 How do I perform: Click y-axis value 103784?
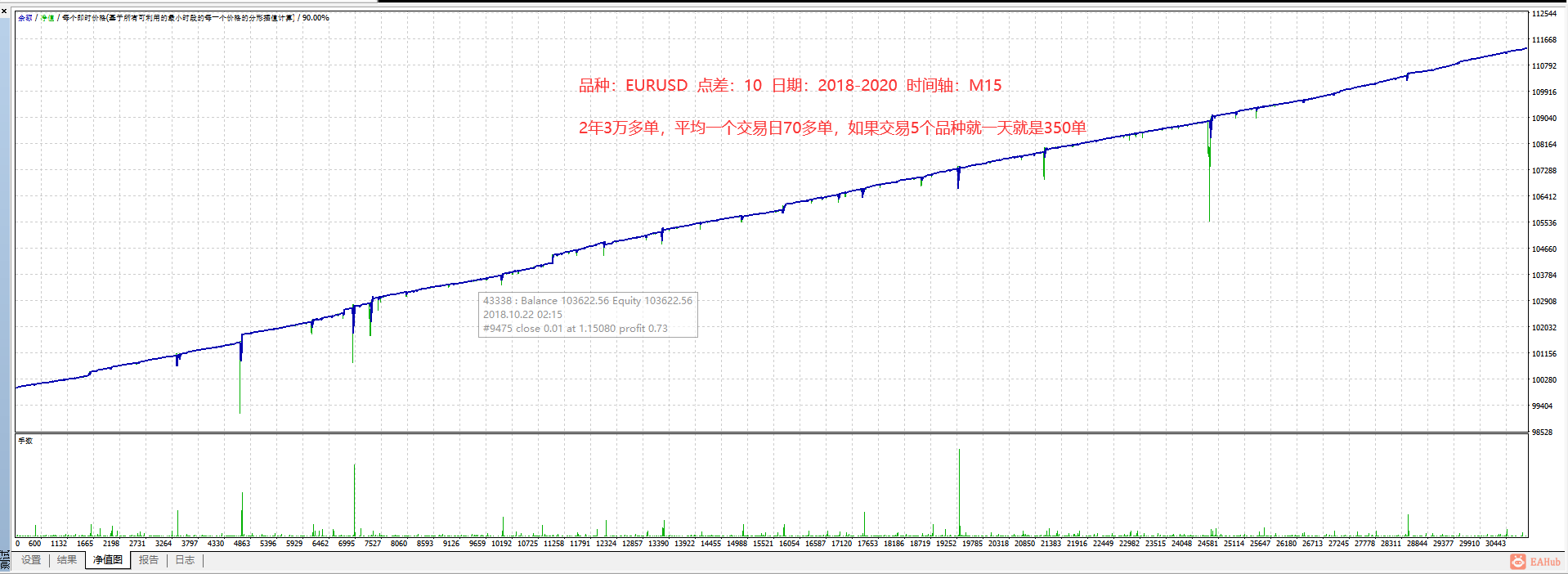point(1544,276)
